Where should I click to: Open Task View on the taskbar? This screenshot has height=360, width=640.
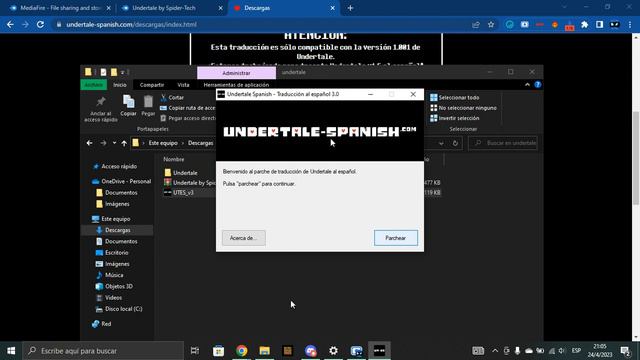point(195,351)
